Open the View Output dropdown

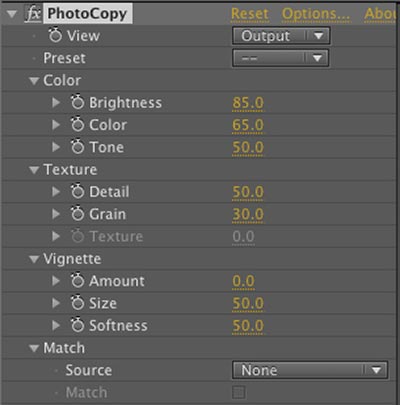281,36
